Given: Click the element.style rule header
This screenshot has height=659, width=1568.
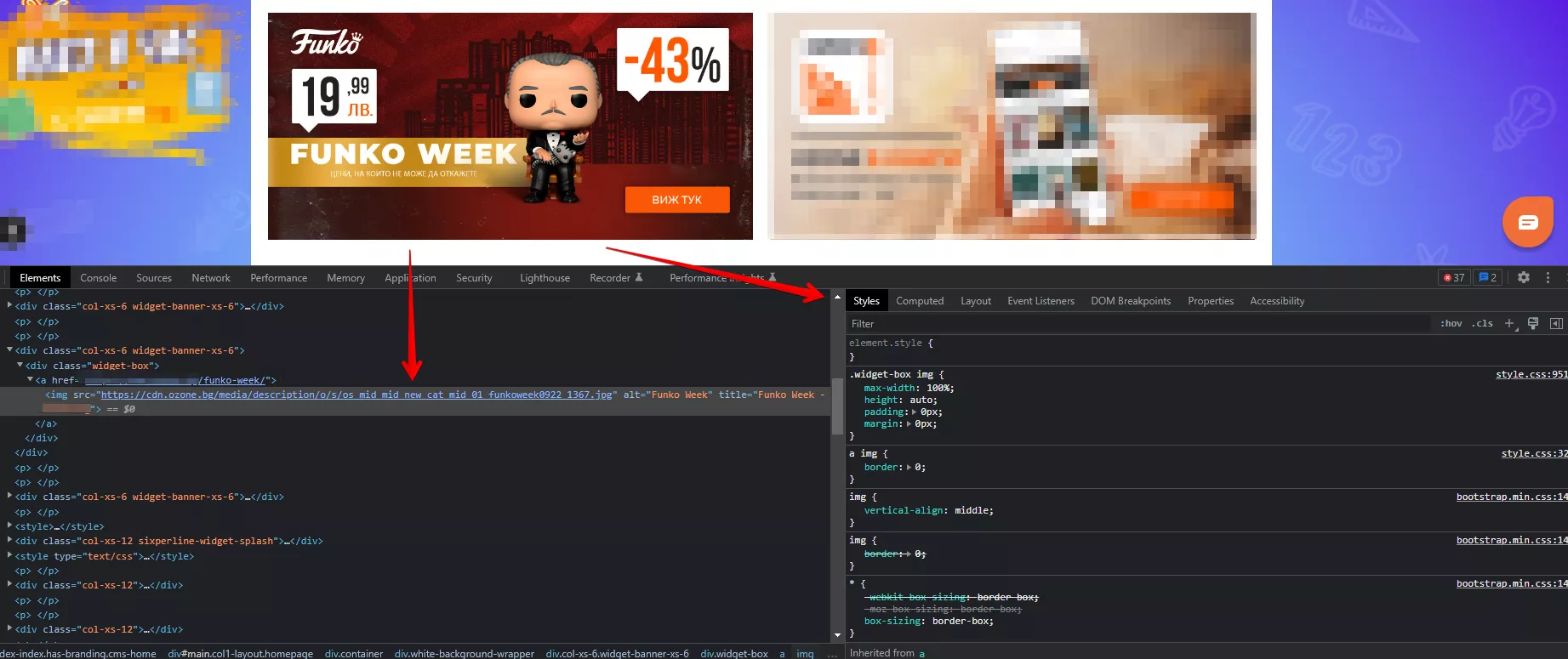Looking at the screenshot, I should (891, 343).
